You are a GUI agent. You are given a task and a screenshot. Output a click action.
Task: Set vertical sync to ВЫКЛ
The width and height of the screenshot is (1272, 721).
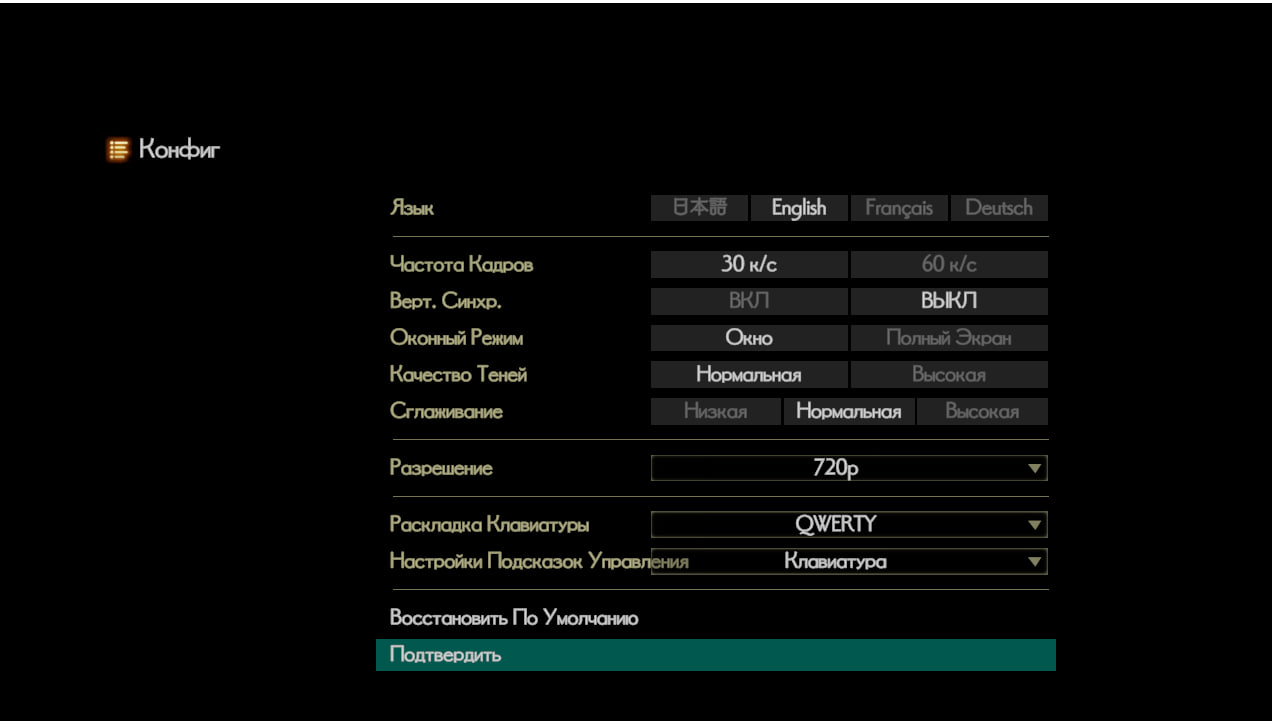(x=948, y=301)
